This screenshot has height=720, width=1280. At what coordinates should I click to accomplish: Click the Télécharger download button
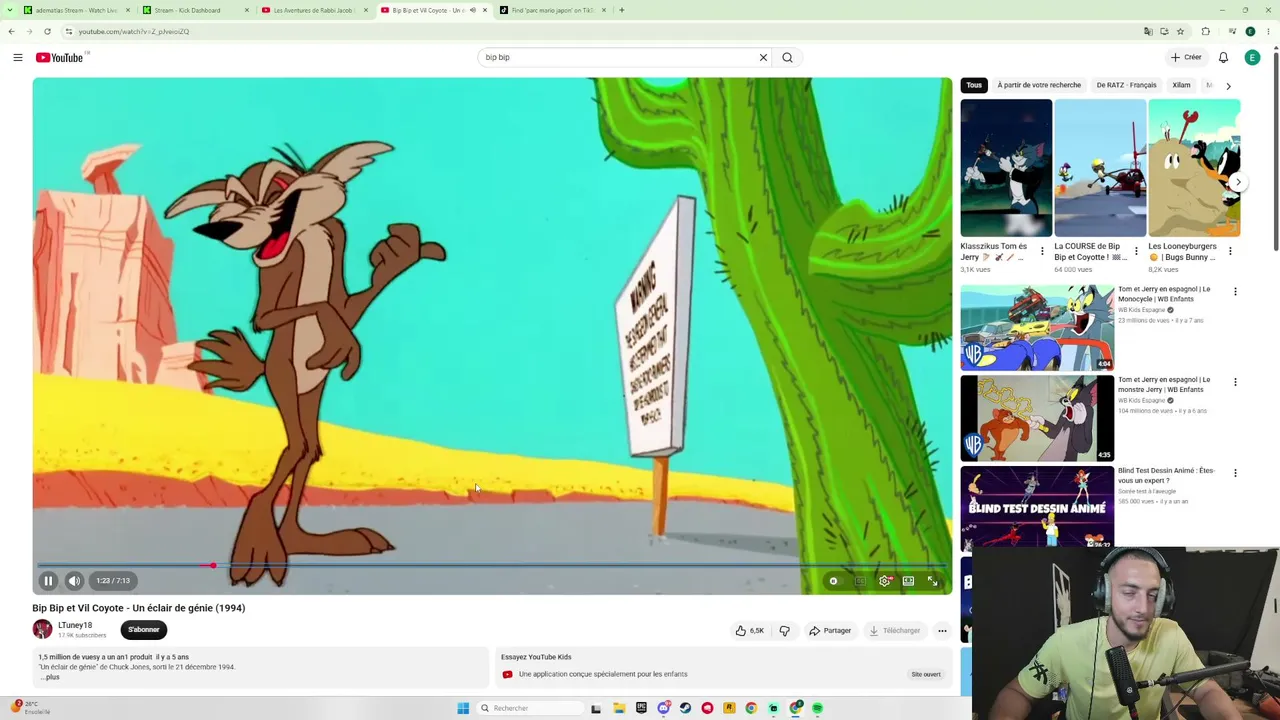[894, 631]
